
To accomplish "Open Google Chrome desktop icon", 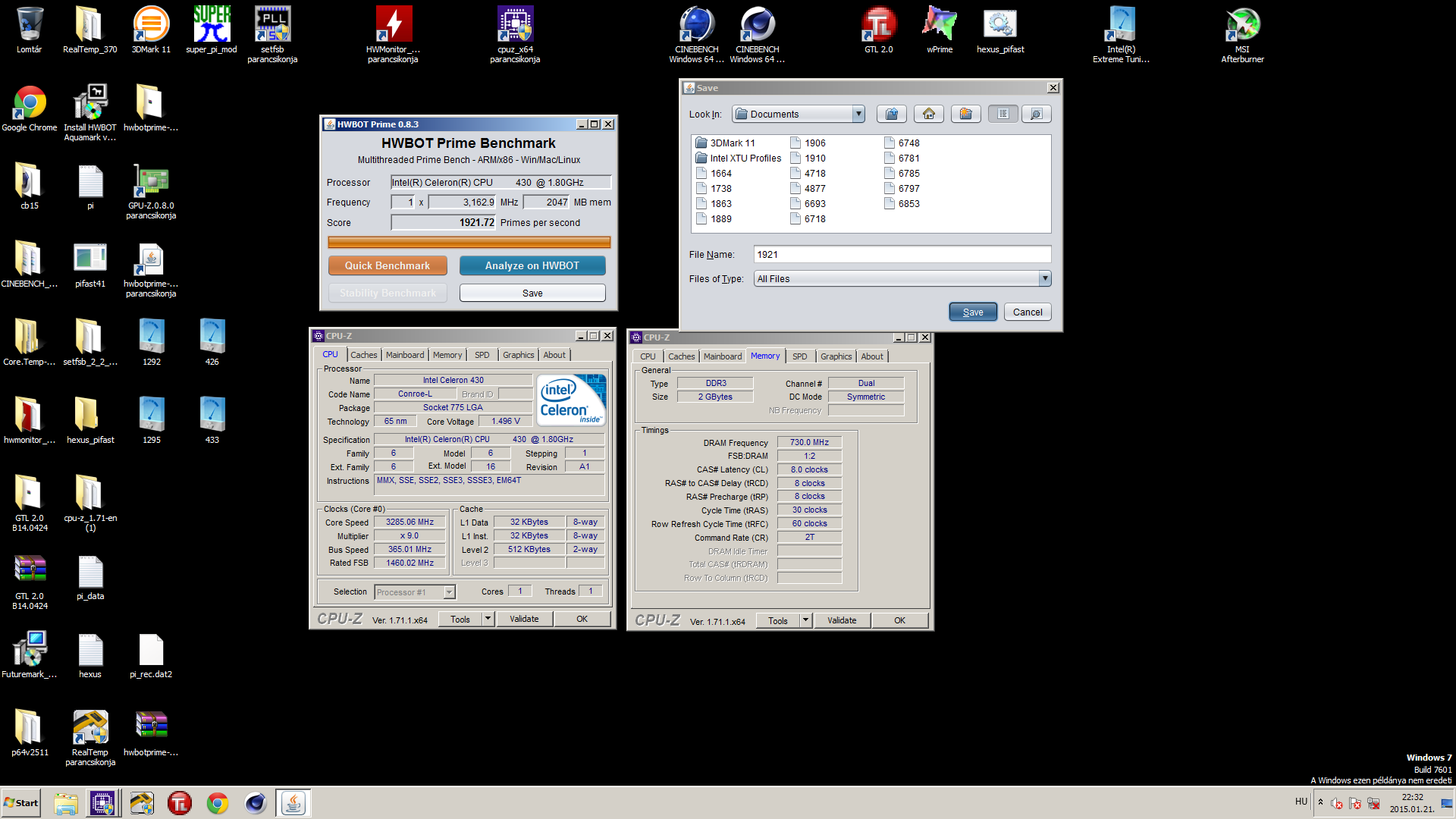I will pyautogui.click(x=30, y=108).
